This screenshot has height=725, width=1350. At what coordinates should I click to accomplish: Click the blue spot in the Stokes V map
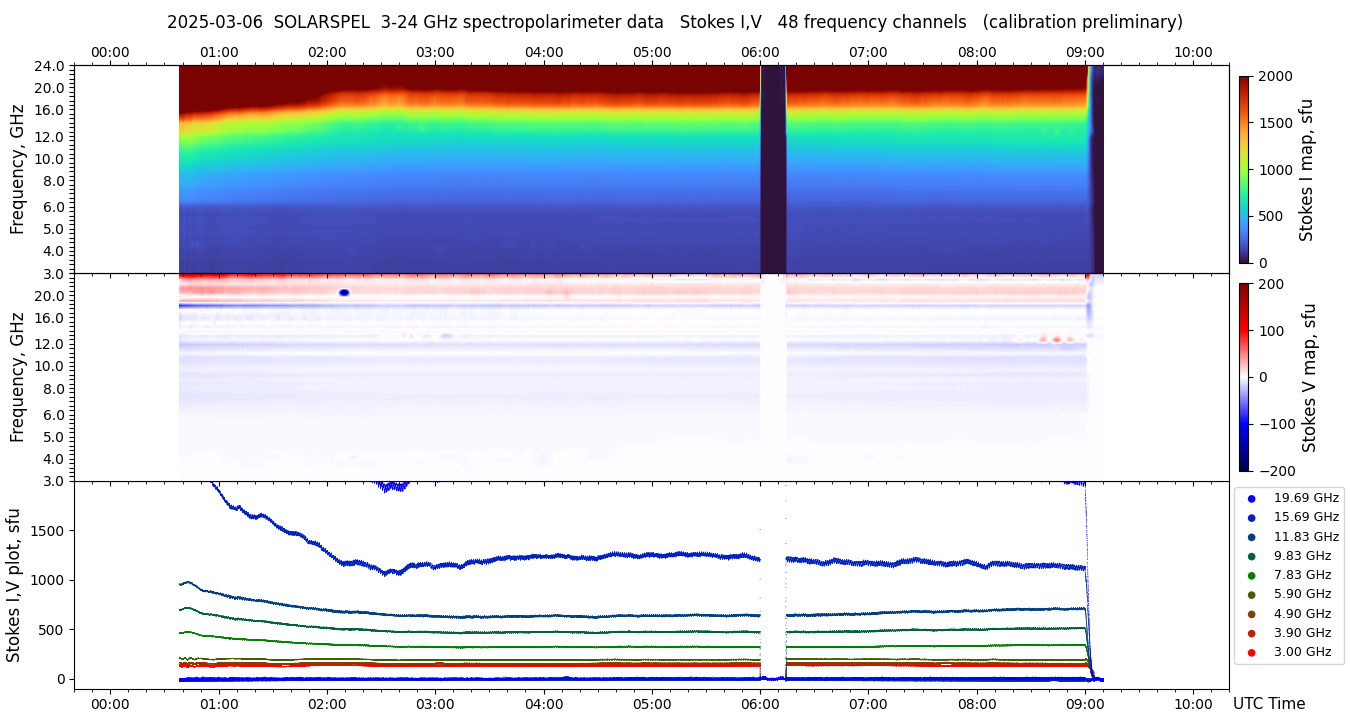[x=344, y=293]
